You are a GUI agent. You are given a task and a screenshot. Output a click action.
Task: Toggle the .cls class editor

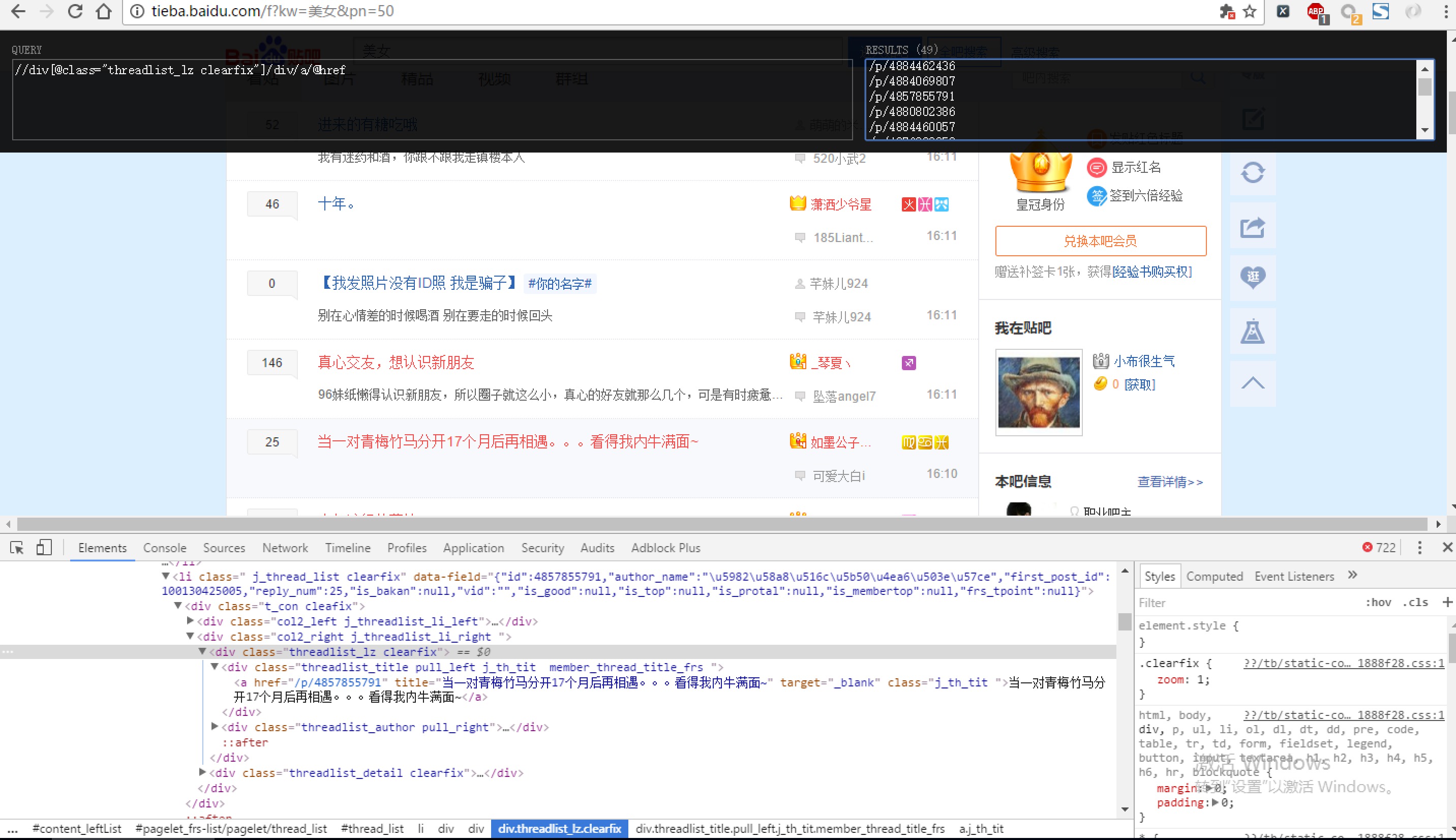click(x=1415, y=603)
